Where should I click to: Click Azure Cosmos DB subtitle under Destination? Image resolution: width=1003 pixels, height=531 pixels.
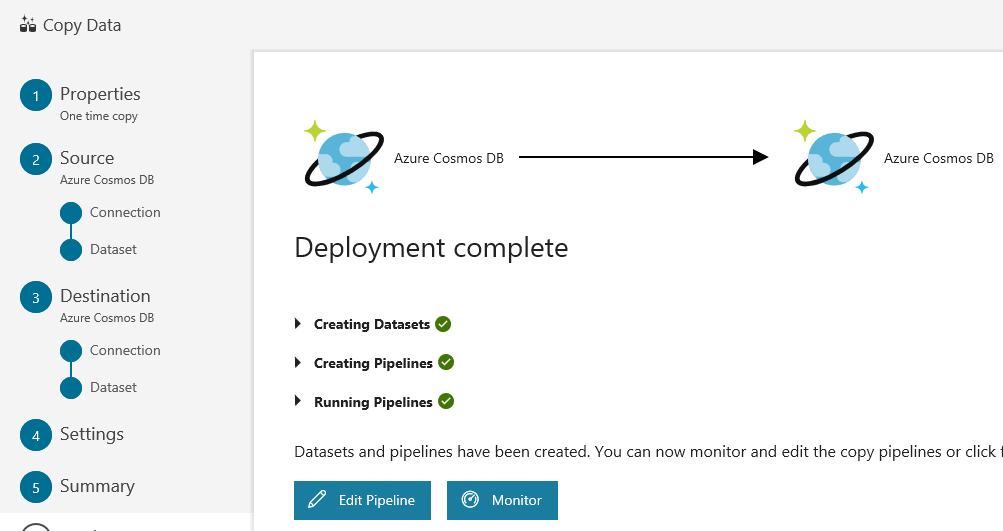click(x=107, y=318)
